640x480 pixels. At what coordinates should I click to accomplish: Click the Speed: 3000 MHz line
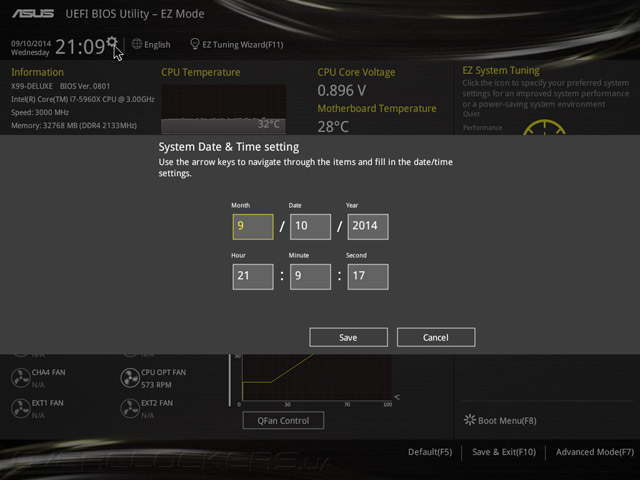40,112
